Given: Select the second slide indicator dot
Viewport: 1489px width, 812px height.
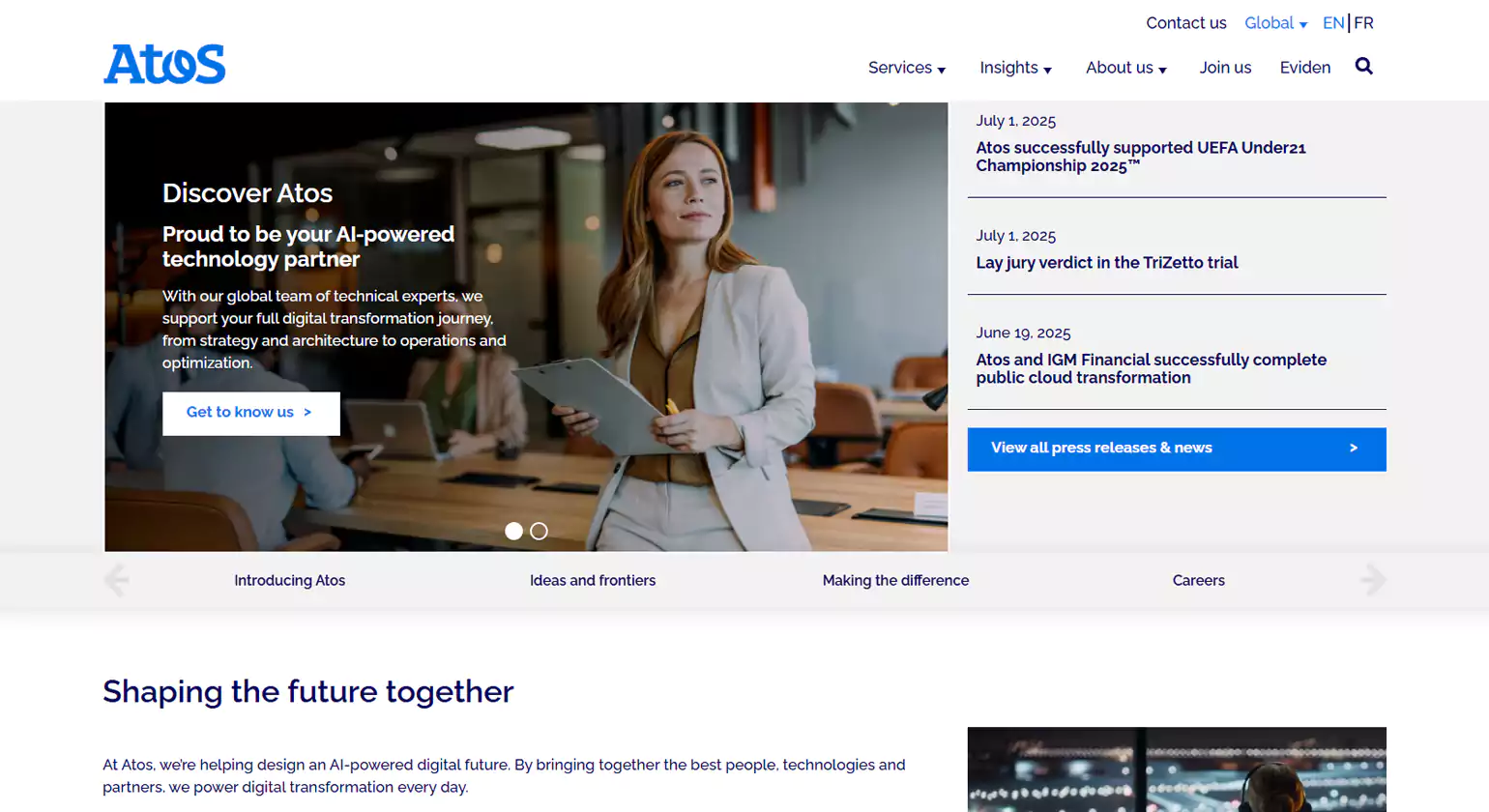Looking at the screenshot, I should [539, 531].
